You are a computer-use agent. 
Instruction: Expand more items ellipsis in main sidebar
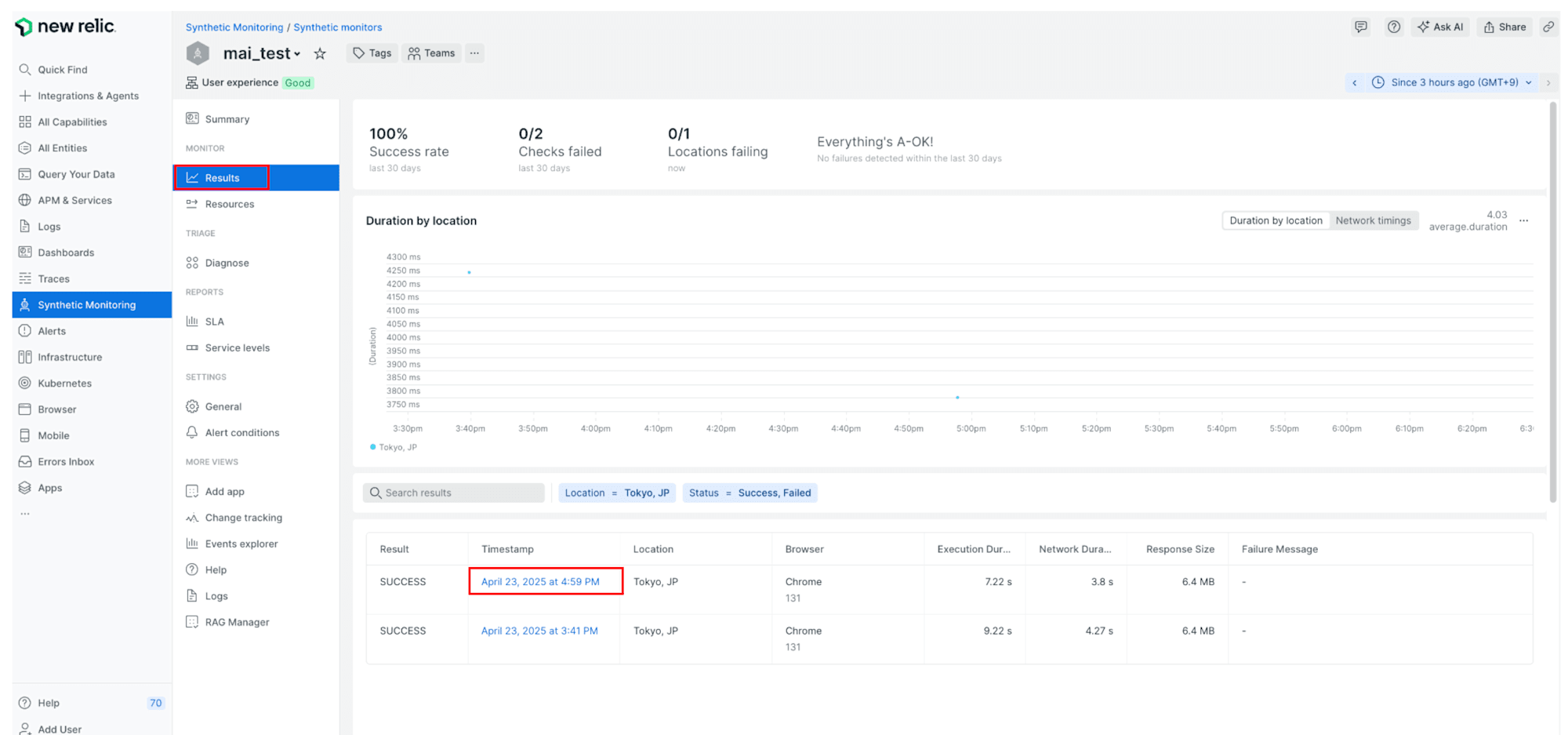pyautogui.click(x=25, y=514)
